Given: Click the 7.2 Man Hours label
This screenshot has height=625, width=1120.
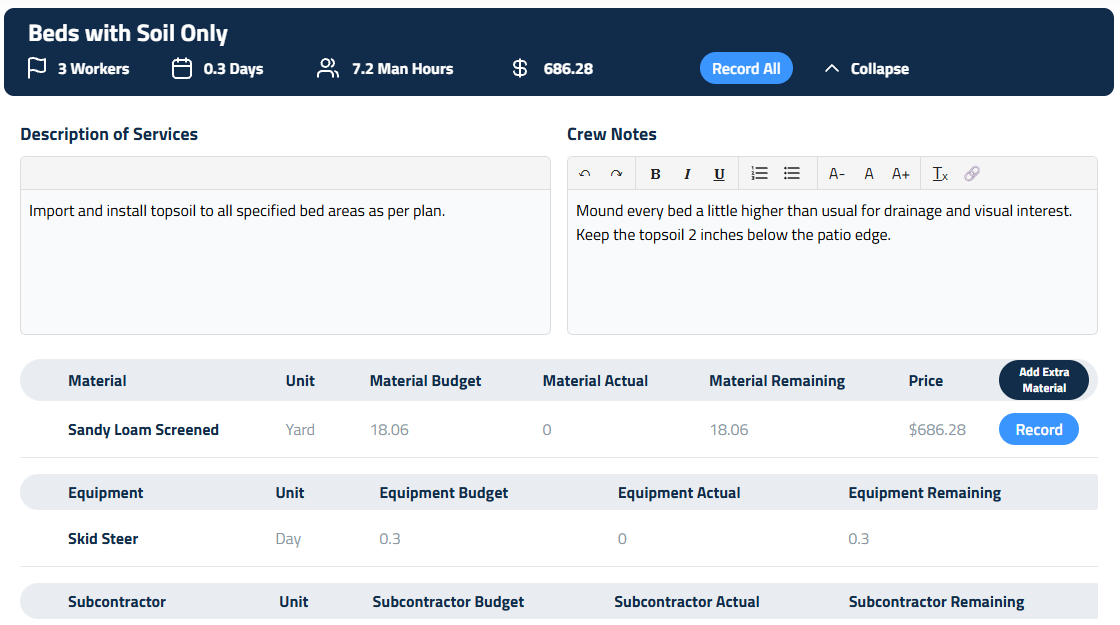Looking at the screenshot, I should pos(402,69).
